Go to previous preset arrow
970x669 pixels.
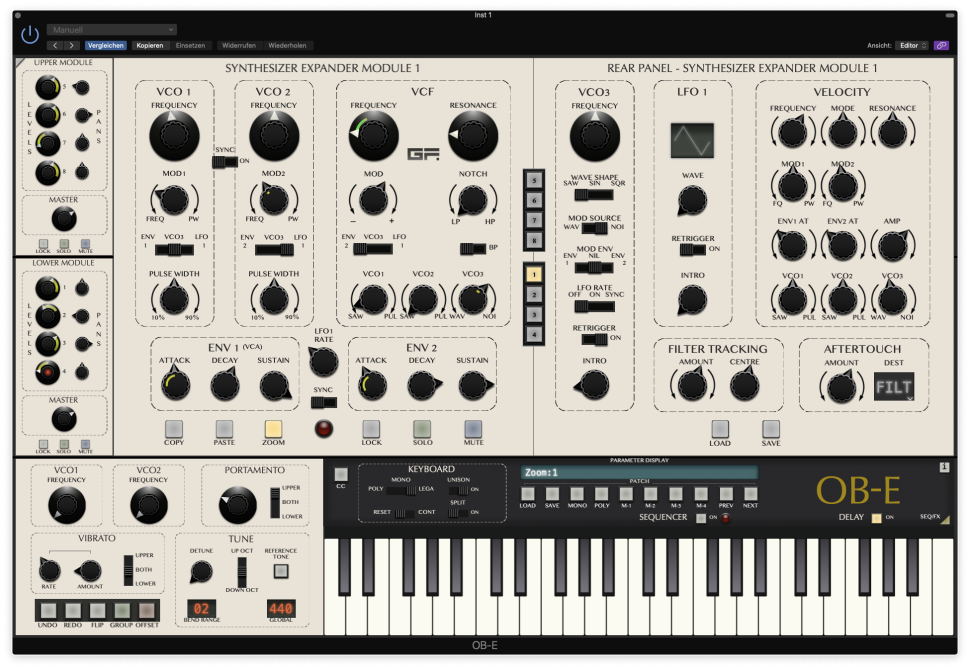tap(55, 45)
